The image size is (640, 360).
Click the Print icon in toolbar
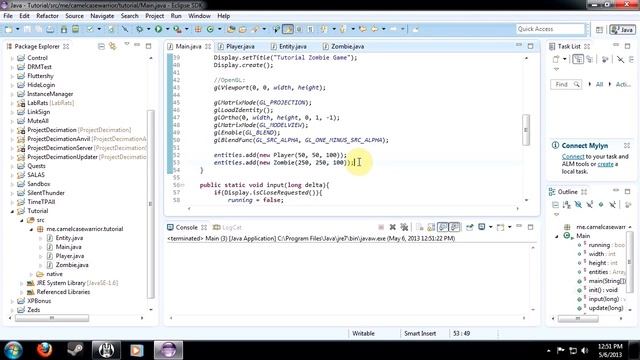[50, 29]
